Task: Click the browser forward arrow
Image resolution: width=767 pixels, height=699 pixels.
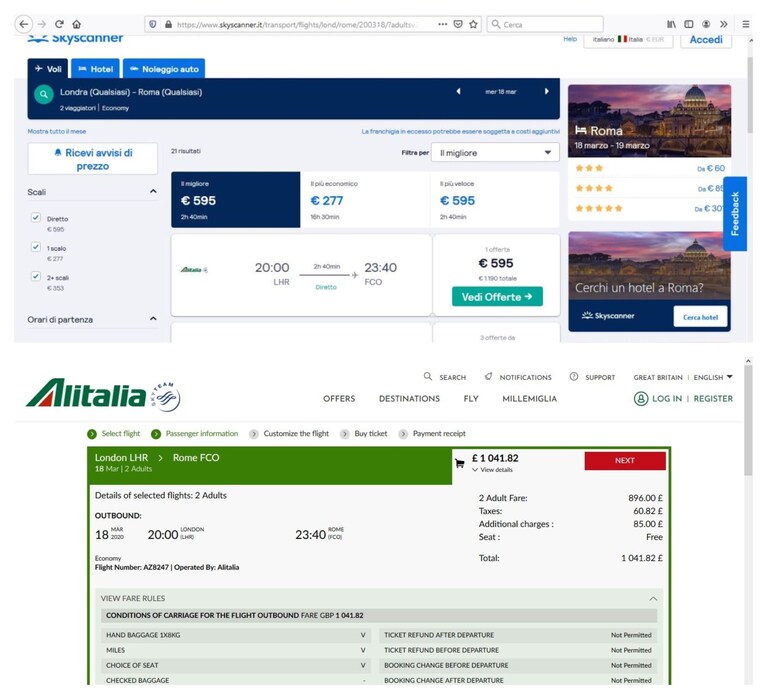Action: (42, 24)
